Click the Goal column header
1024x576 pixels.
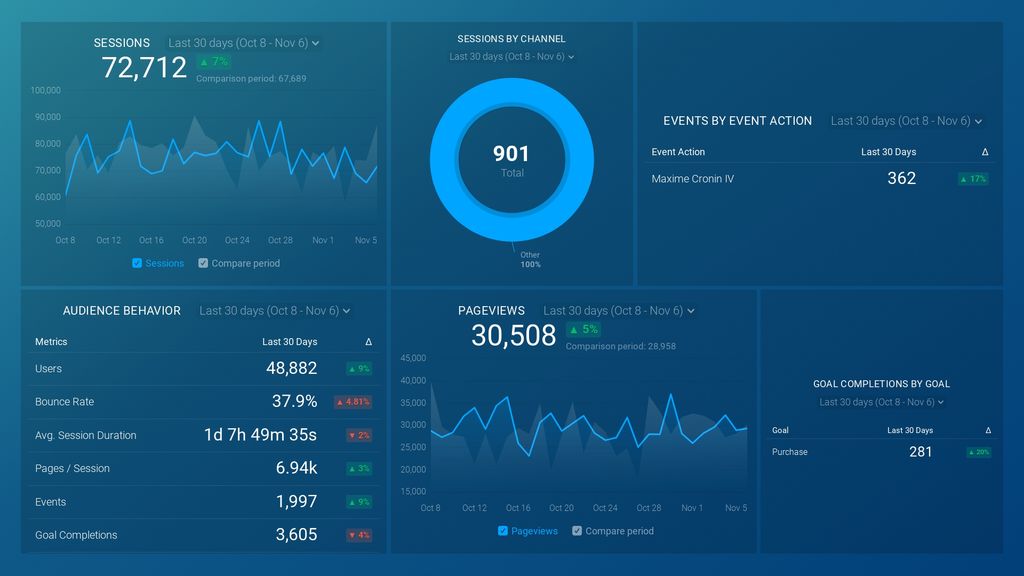tap(780, 430)
